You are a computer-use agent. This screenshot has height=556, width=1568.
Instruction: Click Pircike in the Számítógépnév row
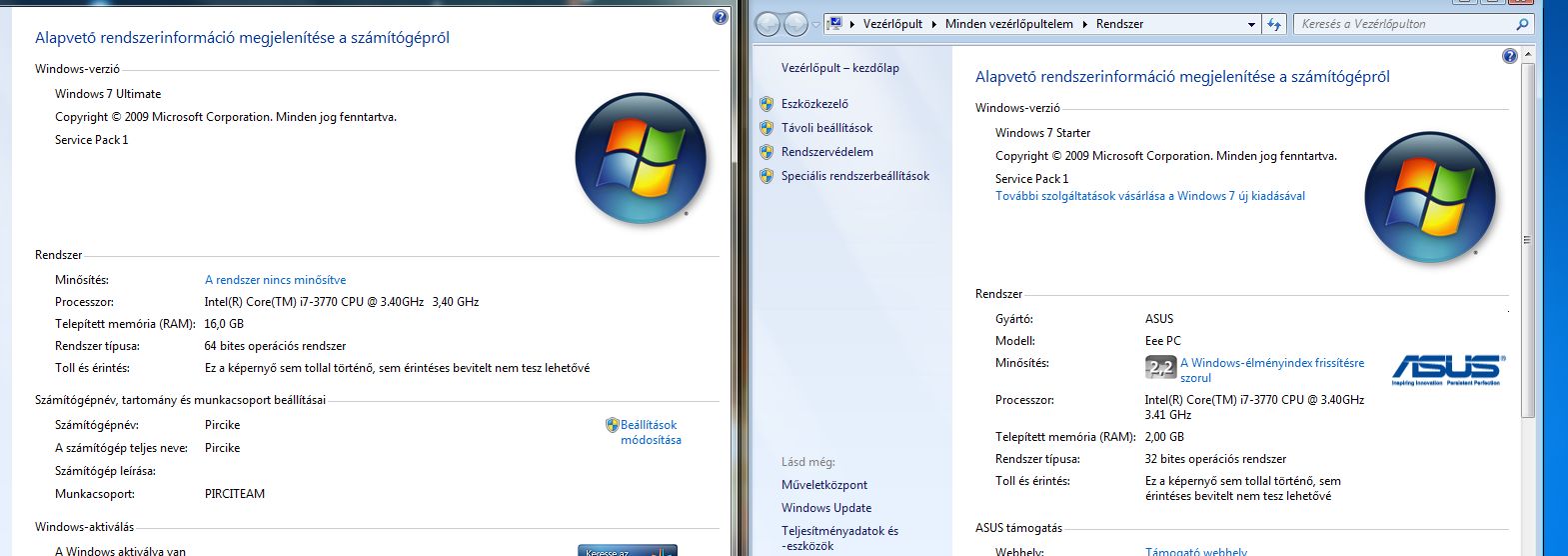pos(222,425)
